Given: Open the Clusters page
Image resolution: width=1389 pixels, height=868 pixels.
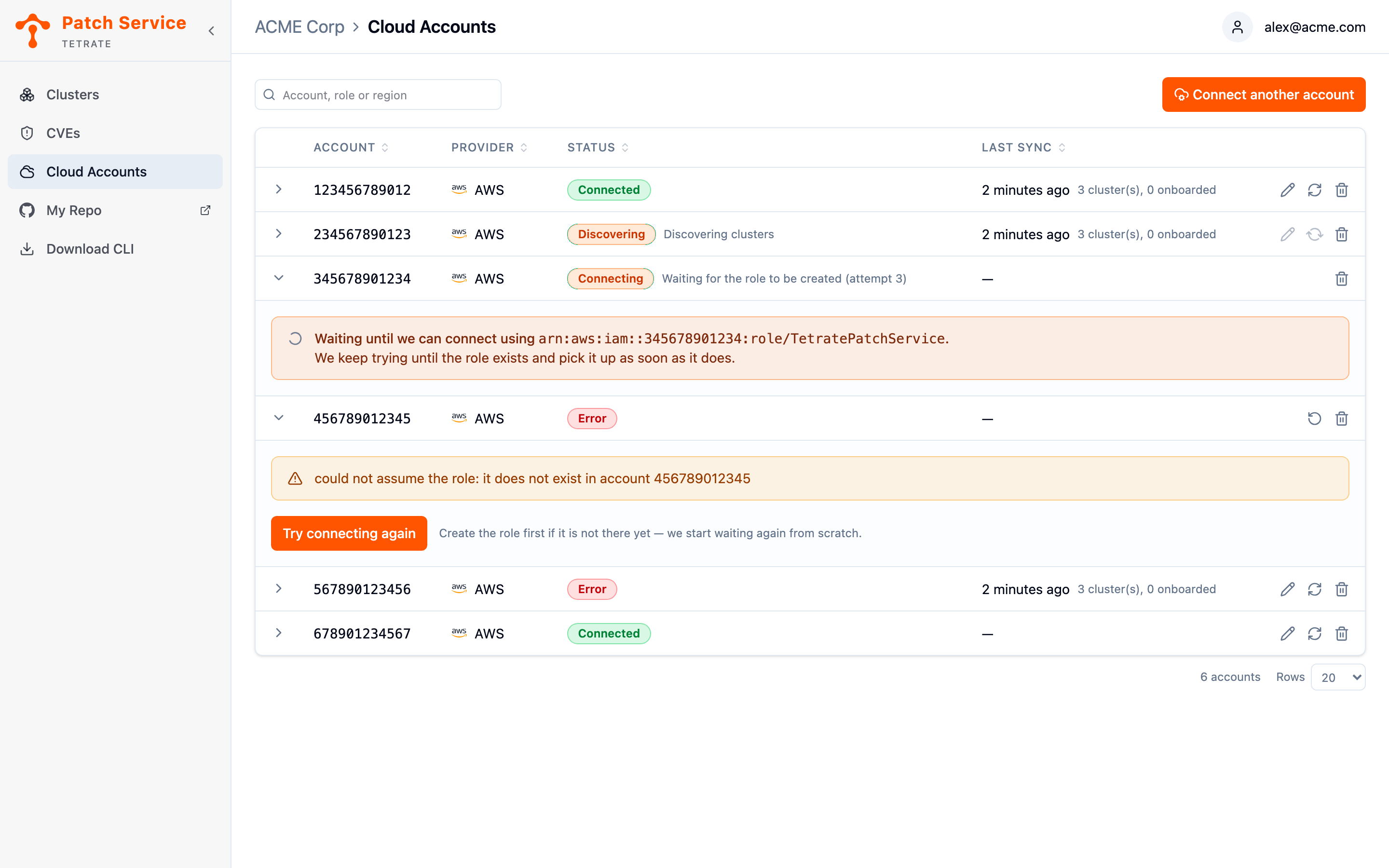Looking at the screenshot, I should [115, 95].
